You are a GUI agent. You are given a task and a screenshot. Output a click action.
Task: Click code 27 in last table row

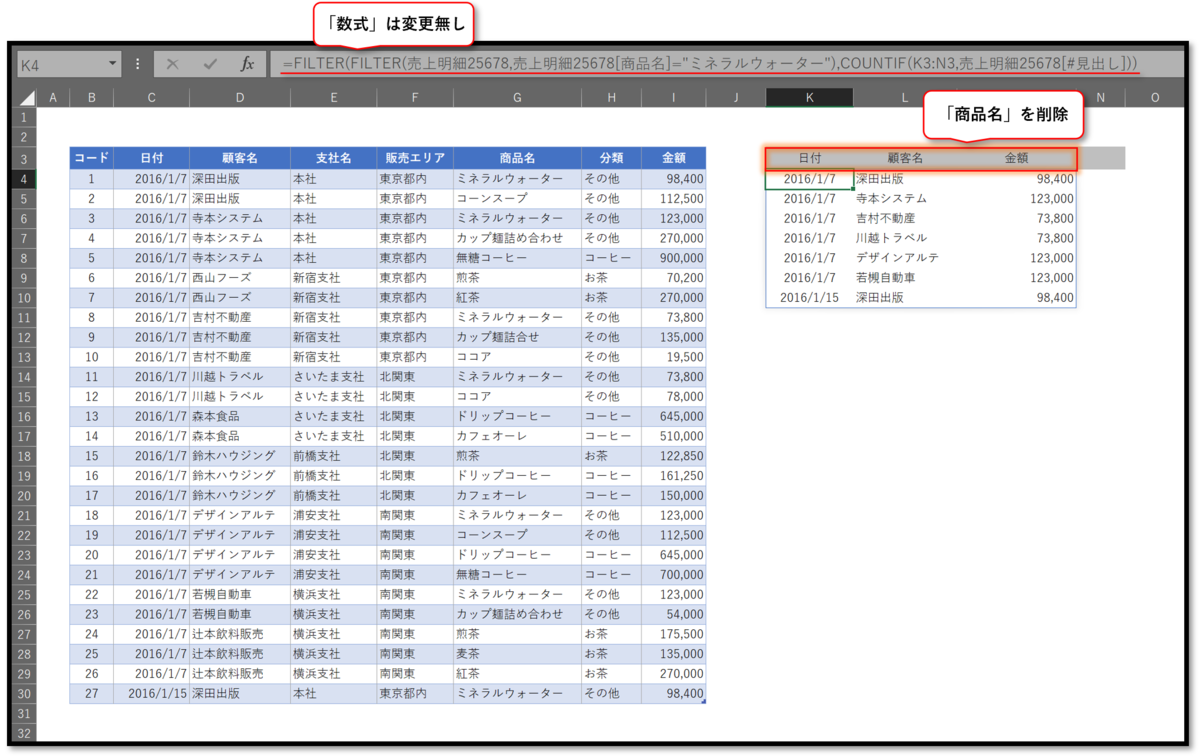[91, 694]
